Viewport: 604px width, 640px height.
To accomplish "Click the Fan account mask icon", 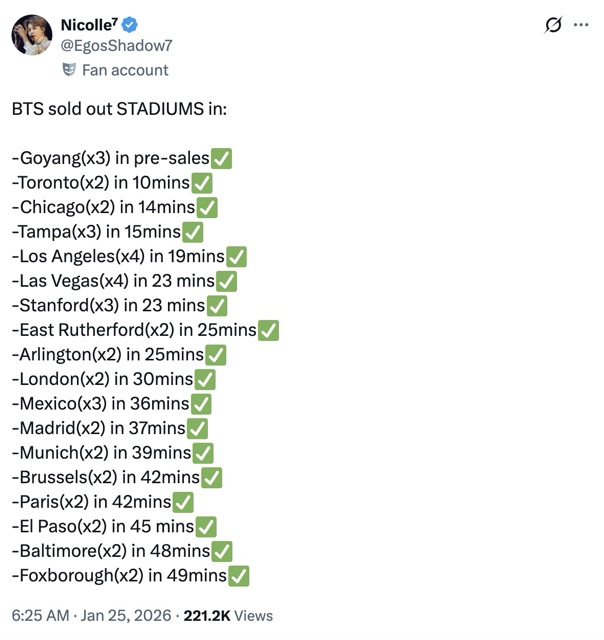I will (x=69, y=70).
